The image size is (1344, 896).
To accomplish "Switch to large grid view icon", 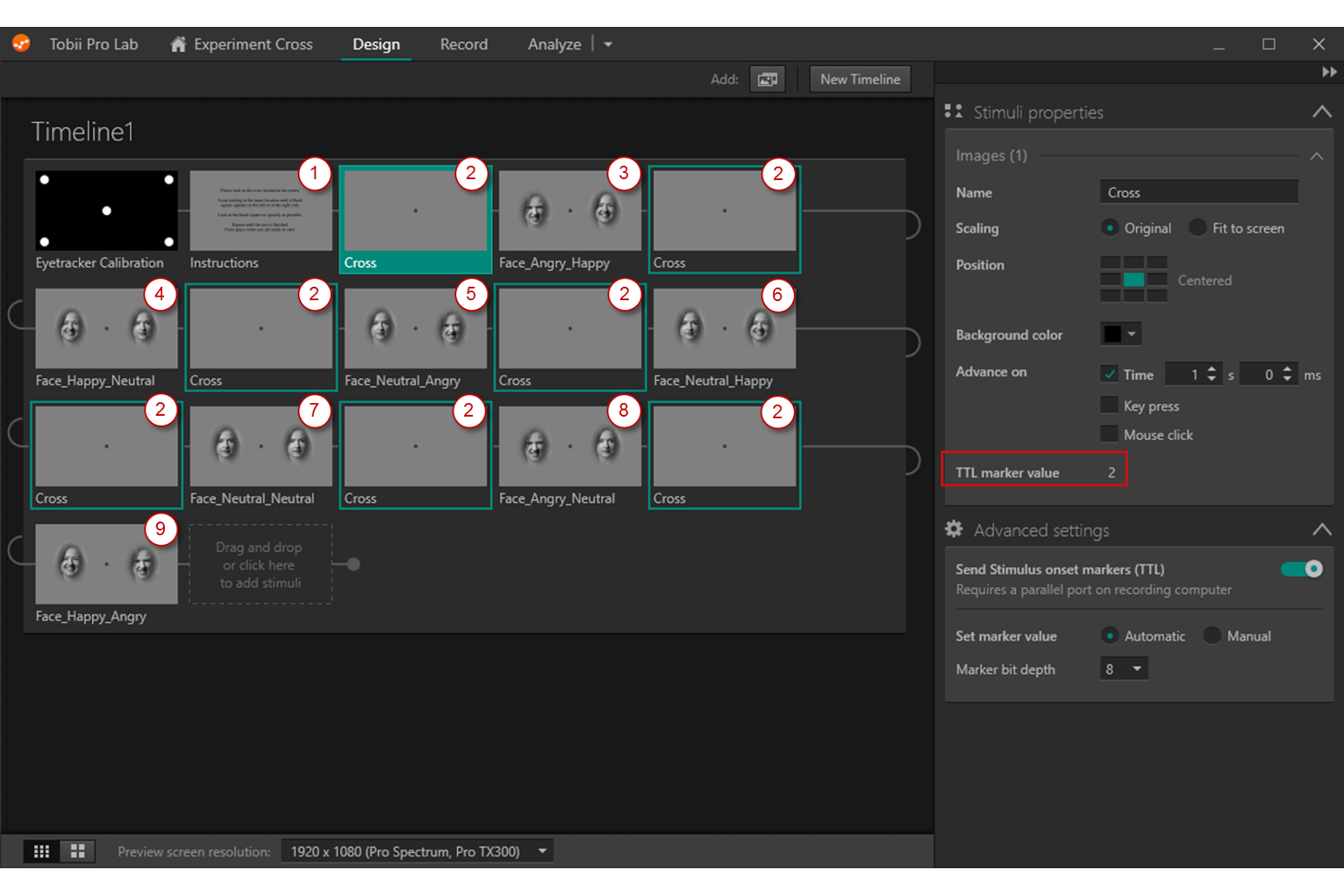I will [78, 851].
